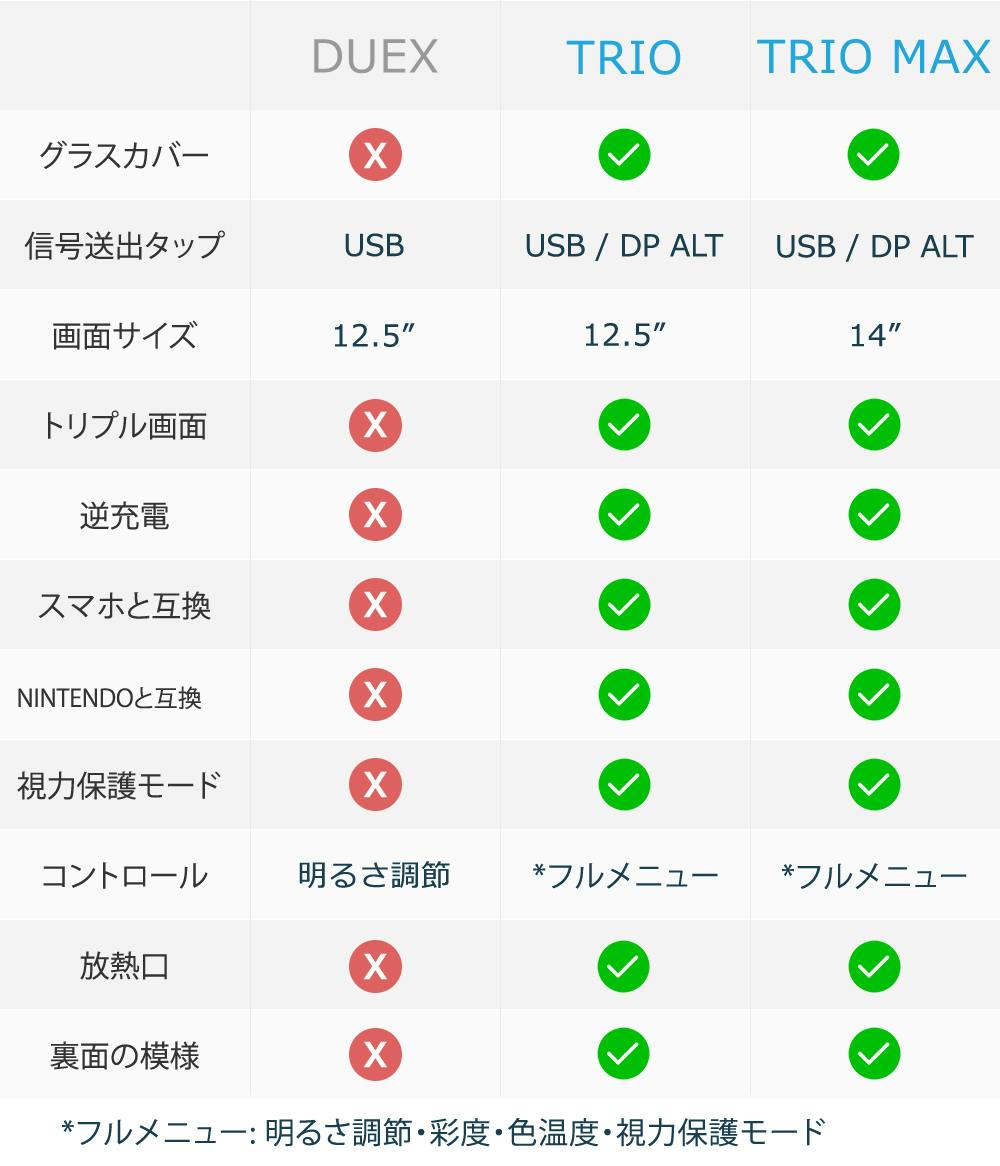The width and height of the screenshot is (1000, 1166).
Task: Click DUEX red X for 視力保護モード
Action: coord(375,785)
